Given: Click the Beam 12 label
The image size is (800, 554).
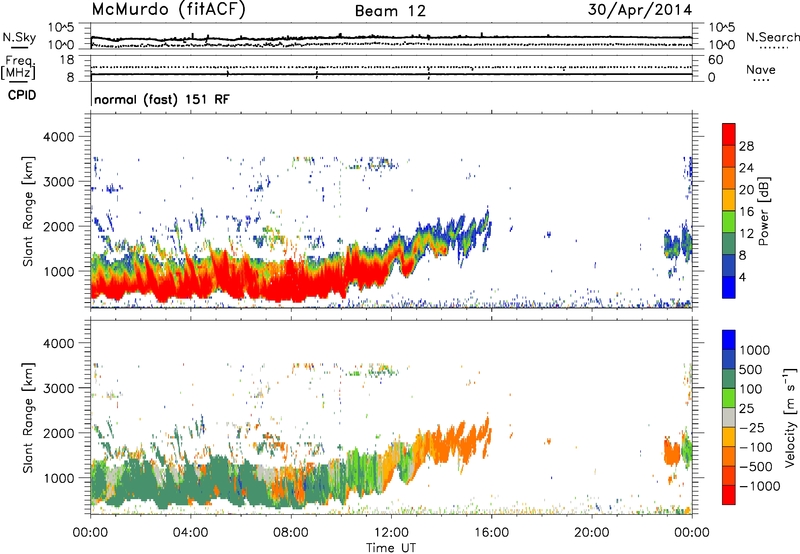Looking at the screenshot, I should tap(390, 11).
